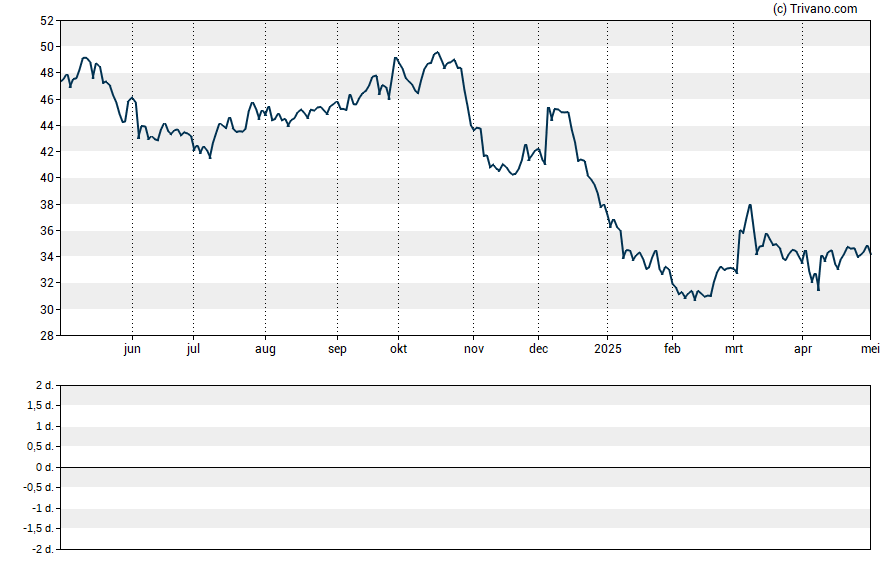
Task: Click the '-0,5 d.' volume axis label
Action: coord(39,487)
